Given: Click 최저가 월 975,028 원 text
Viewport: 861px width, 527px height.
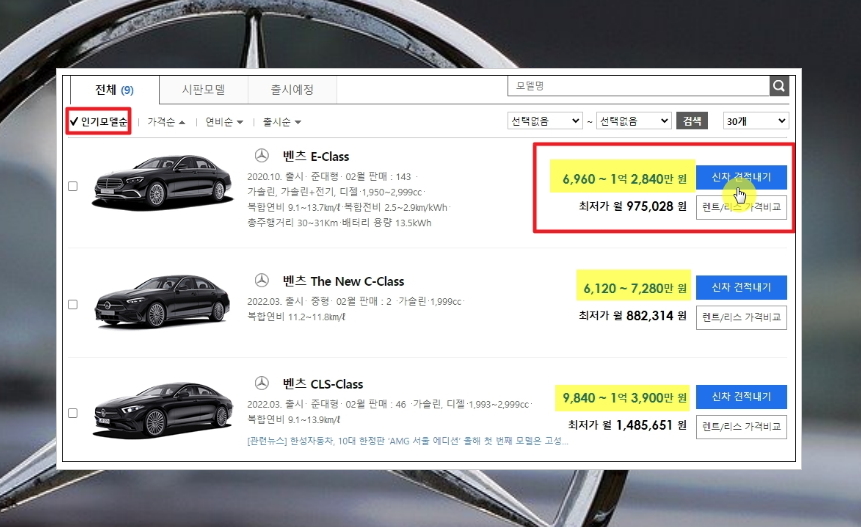Looking at the screenshot, I should click(x=633, y=206).
